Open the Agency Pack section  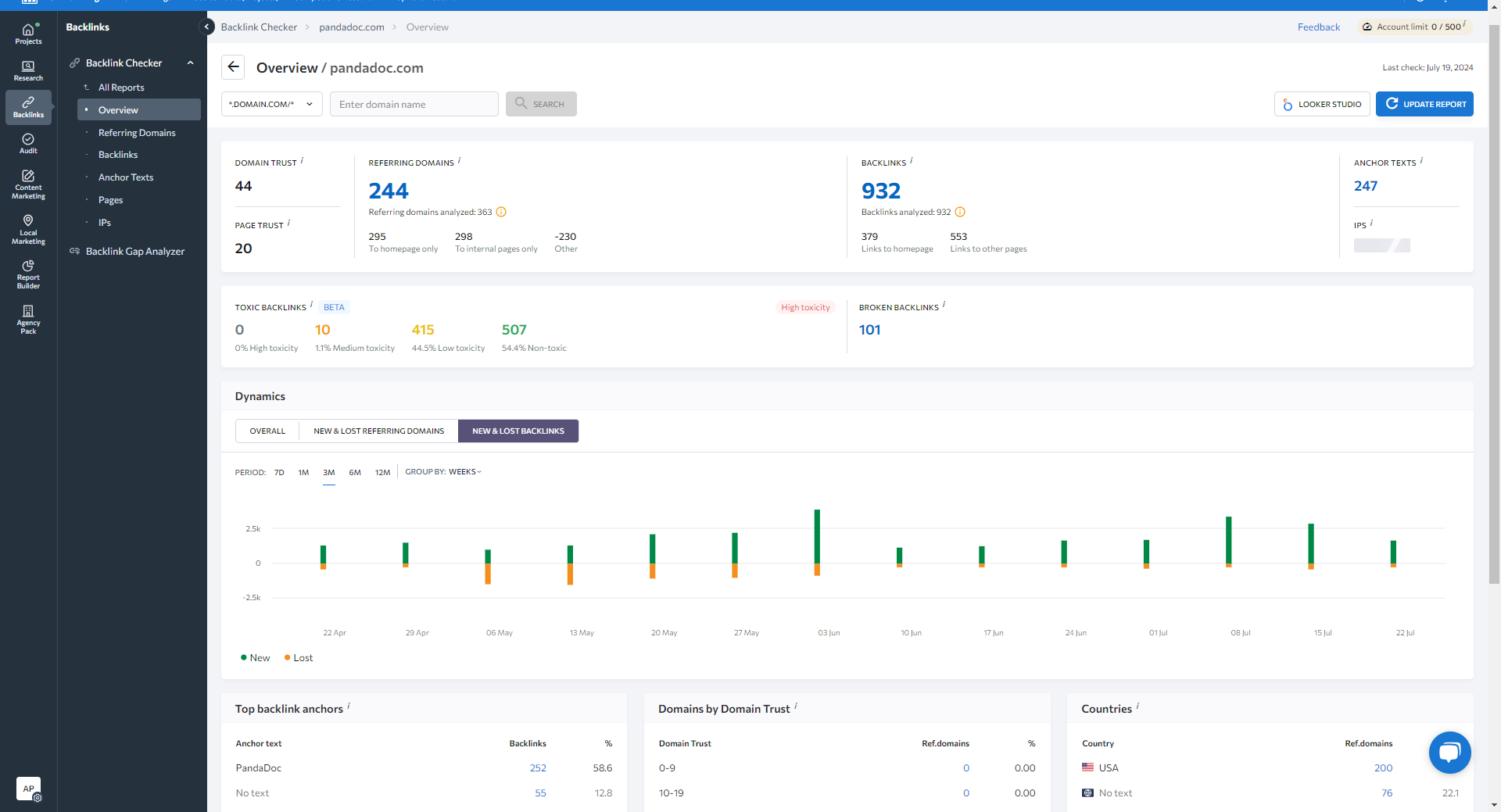tap(28, 320)
